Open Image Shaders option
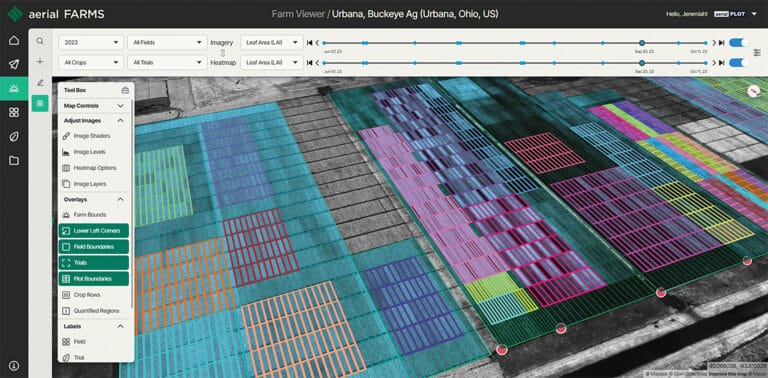This screenshot has width=768, height=378. tap(92, 136)
